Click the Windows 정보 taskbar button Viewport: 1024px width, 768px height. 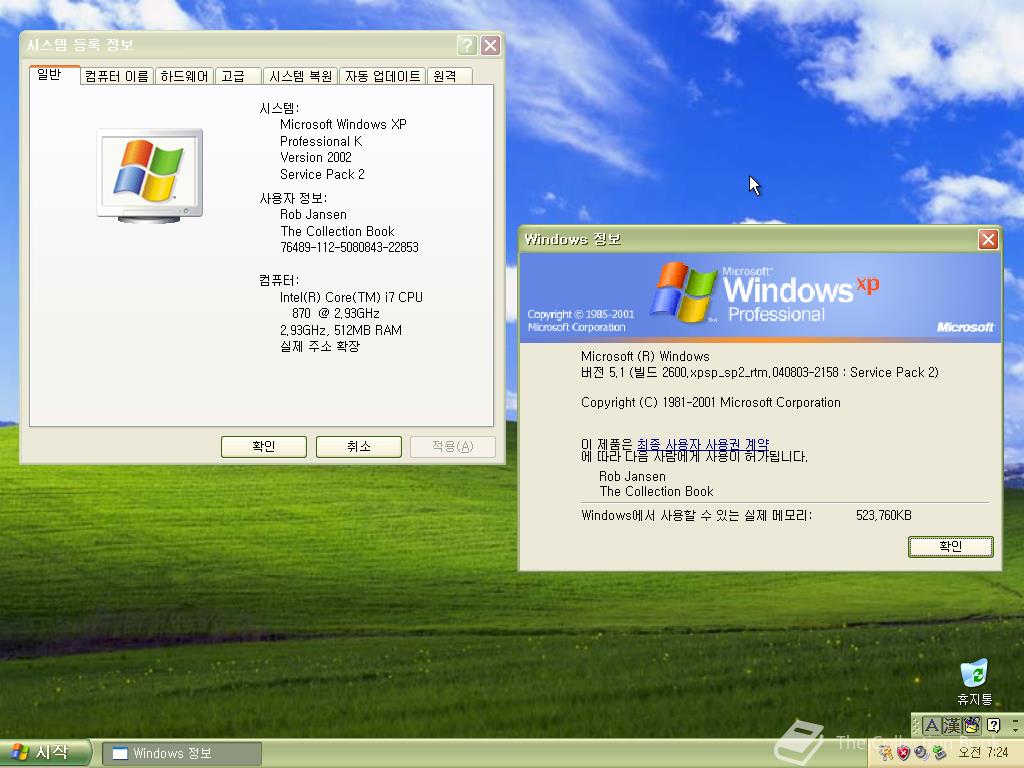[x=182, y=754]
